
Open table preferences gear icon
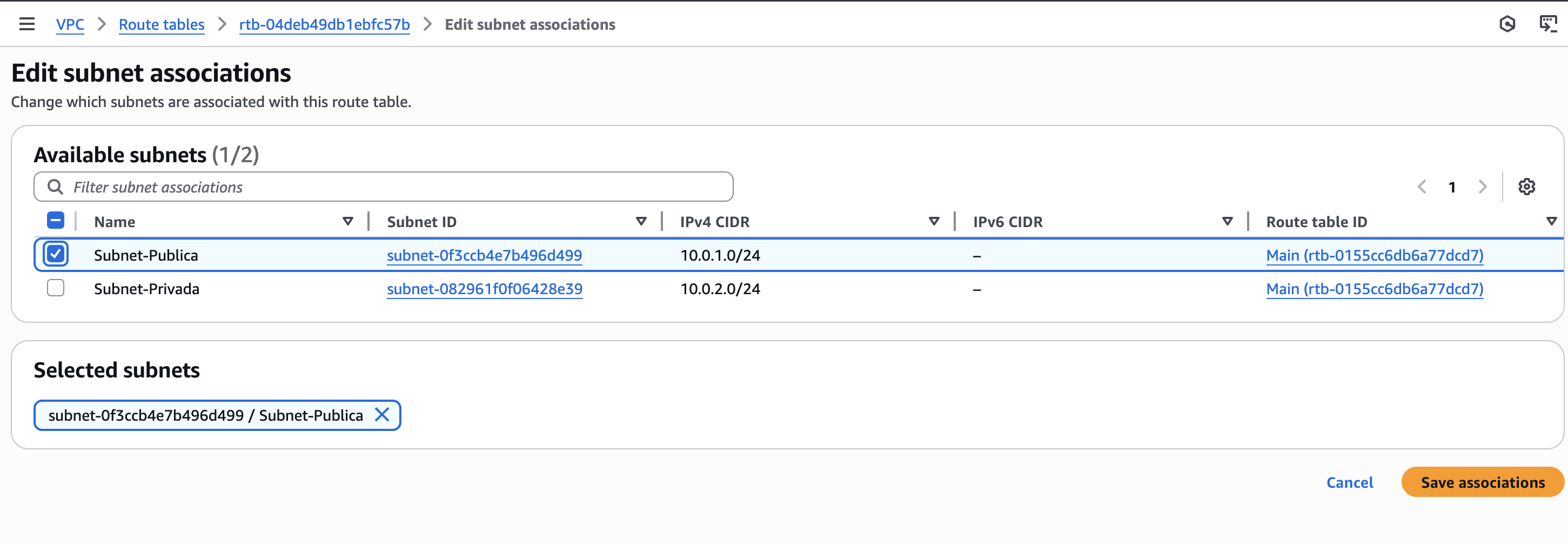pos(1526,187)
